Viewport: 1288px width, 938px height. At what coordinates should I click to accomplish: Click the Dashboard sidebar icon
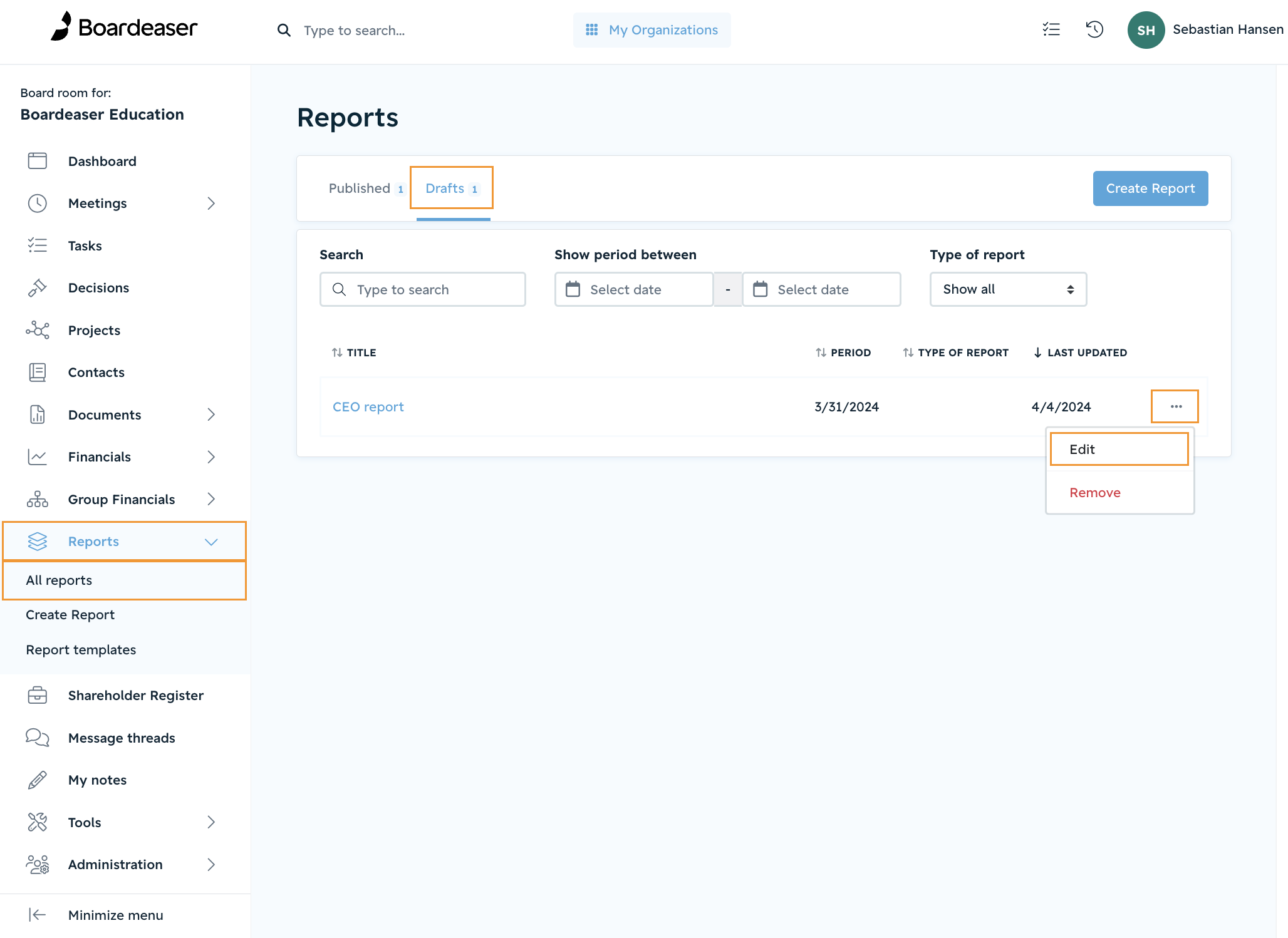(x=38, y=161)
